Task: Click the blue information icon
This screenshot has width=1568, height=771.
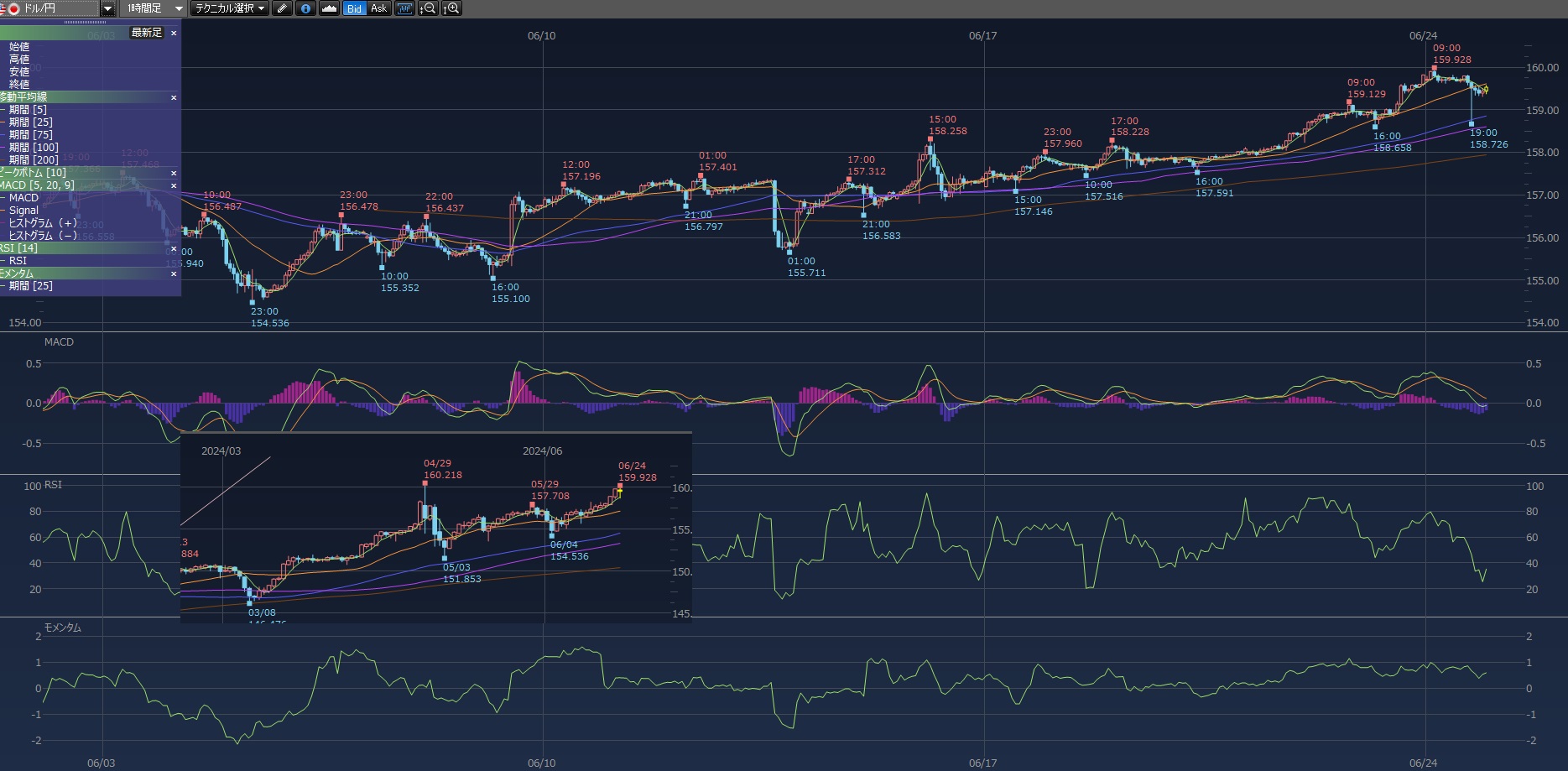Action: (305, 8)
